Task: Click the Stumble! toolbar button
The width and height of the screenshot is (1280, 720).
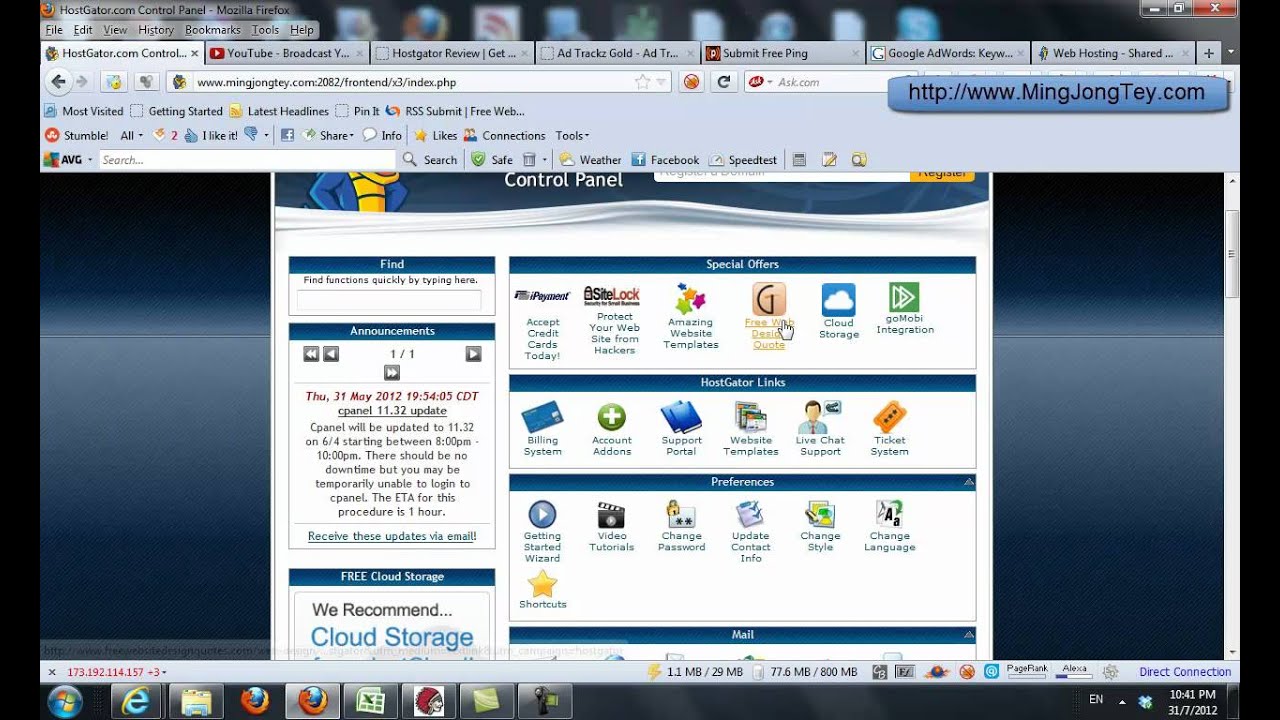Action: pos(76,135)
